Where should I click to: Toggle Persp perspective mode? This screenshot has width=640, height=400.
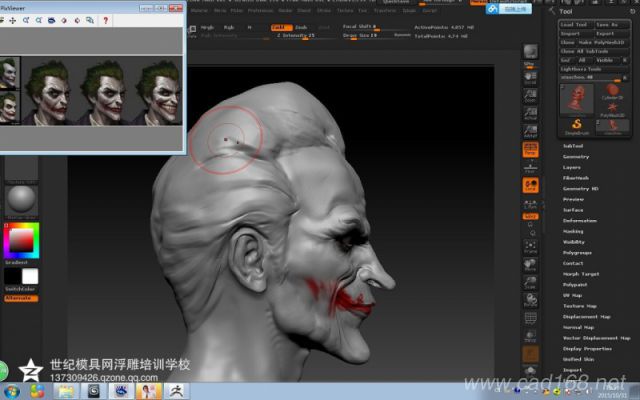point(531,150)
